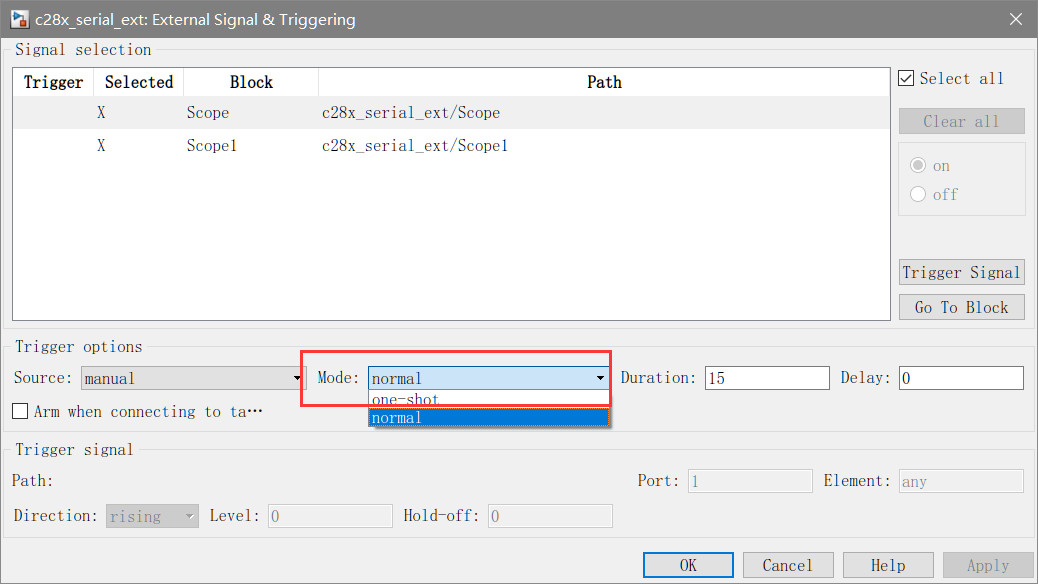
Task: Click the Cancel button
Action: click(x=788, y=565)
